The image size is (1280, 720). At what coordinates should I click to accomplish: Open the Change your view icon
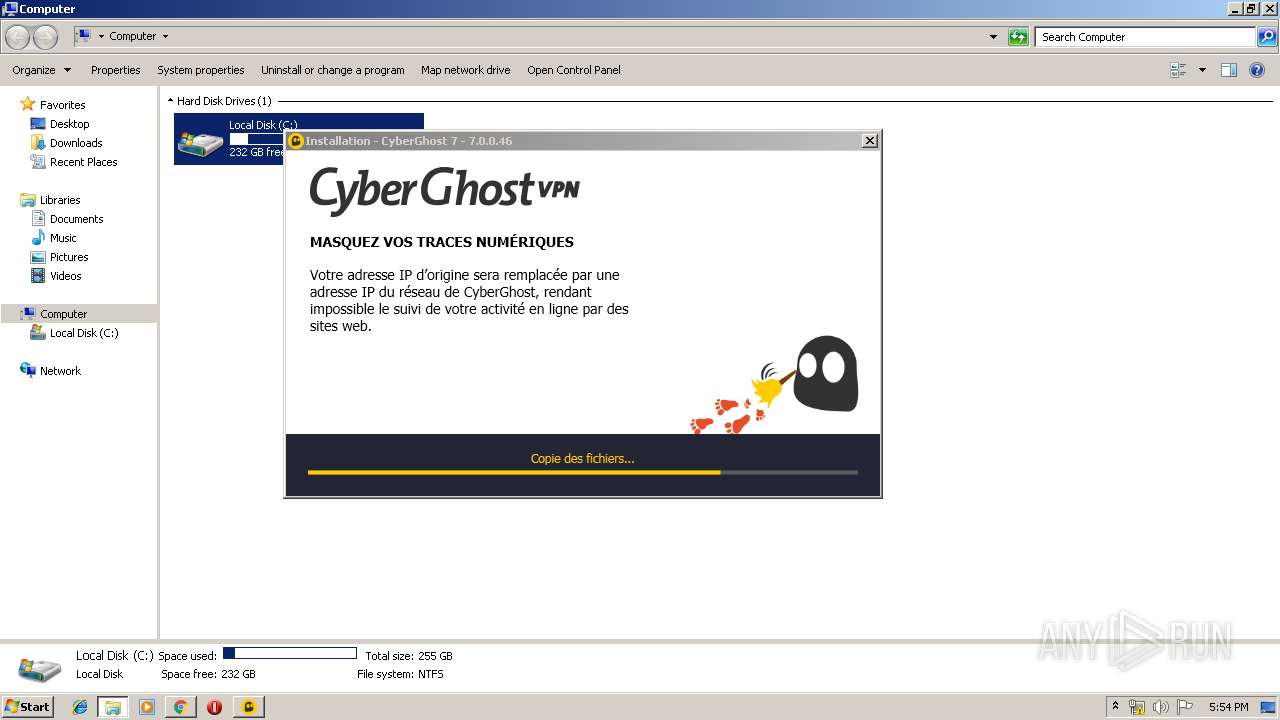pos(1178,70)
